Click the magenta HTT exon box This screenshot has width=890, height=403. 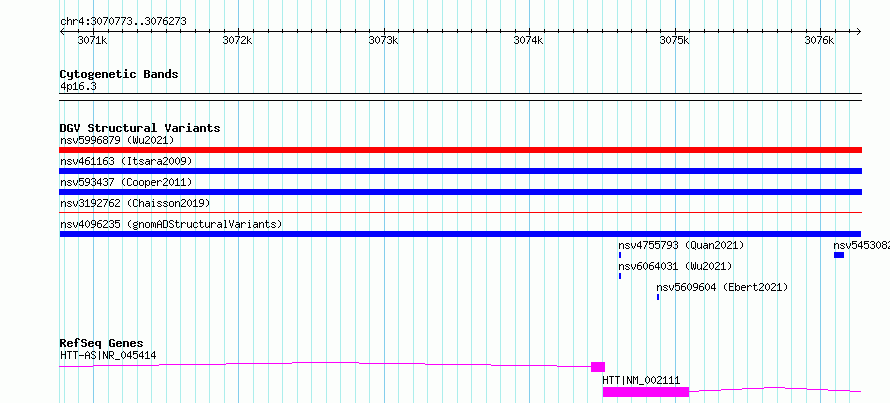646,392
